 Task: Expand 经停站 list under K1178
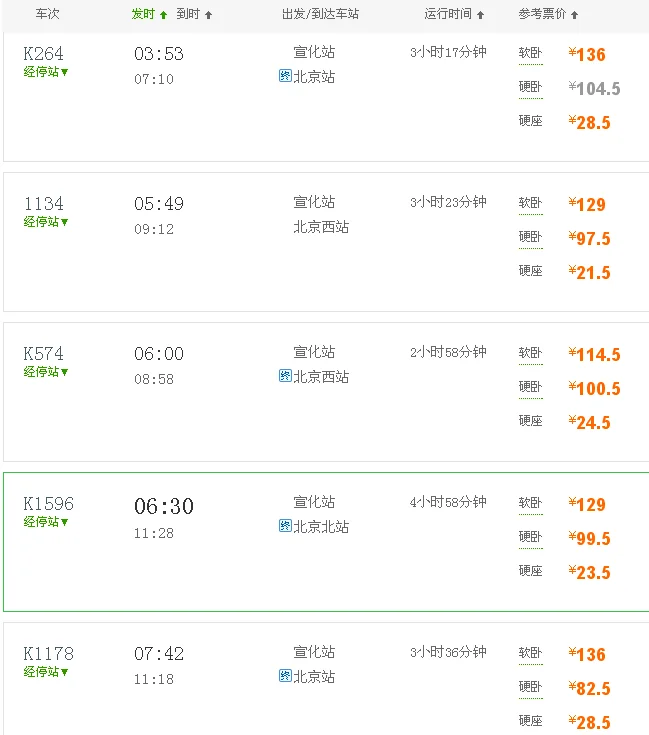47,672
